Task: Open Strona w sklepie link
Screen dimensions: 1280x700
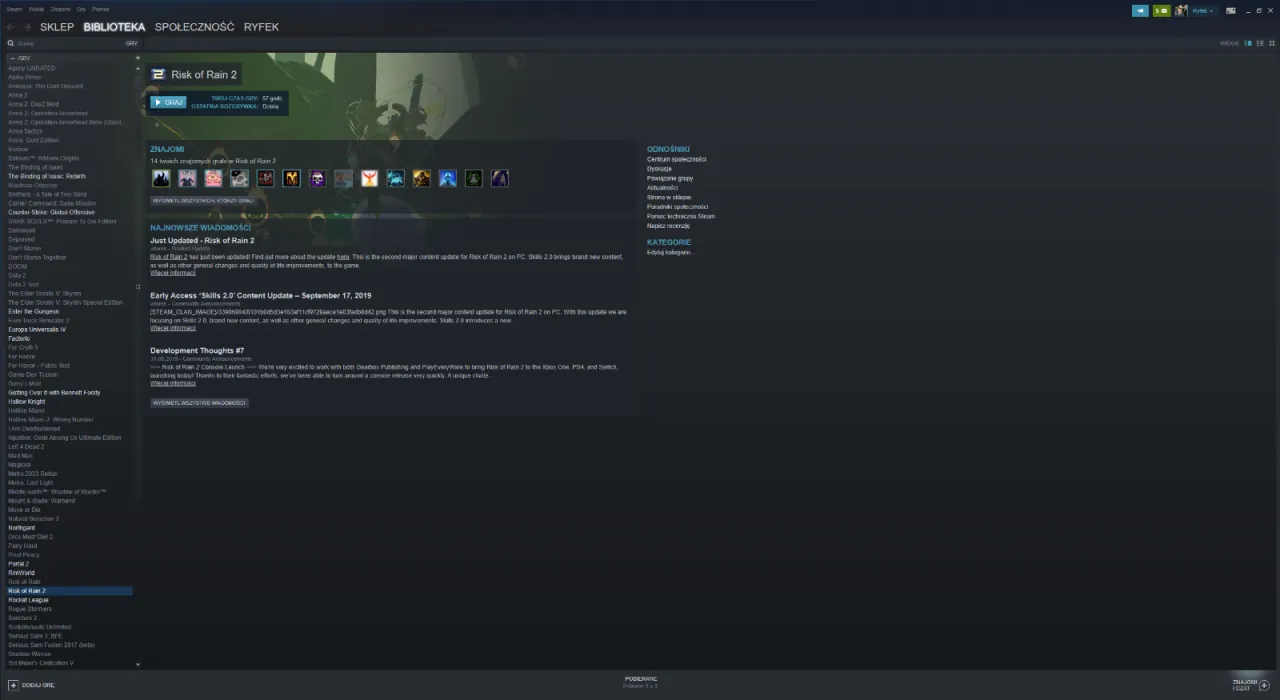Action: pos(669,197)
